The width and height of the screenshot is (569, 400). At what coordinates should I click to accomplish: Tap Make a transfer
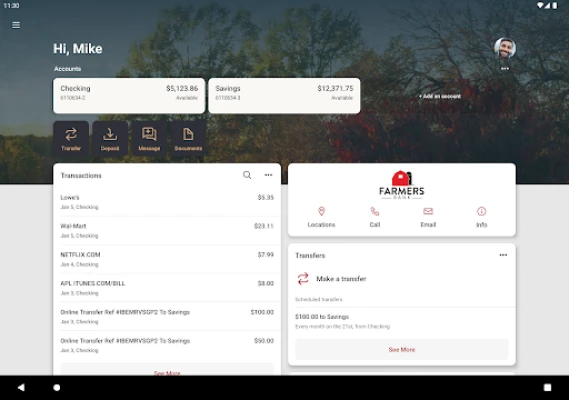341,279
